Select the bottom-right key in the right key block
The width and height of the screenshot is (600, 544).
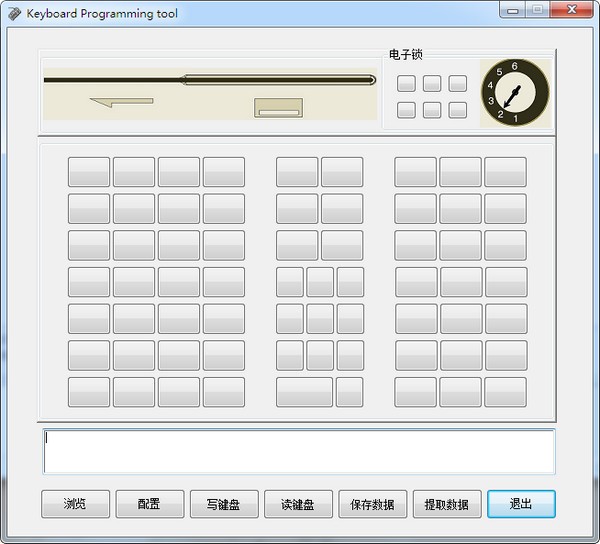(505, 392)
